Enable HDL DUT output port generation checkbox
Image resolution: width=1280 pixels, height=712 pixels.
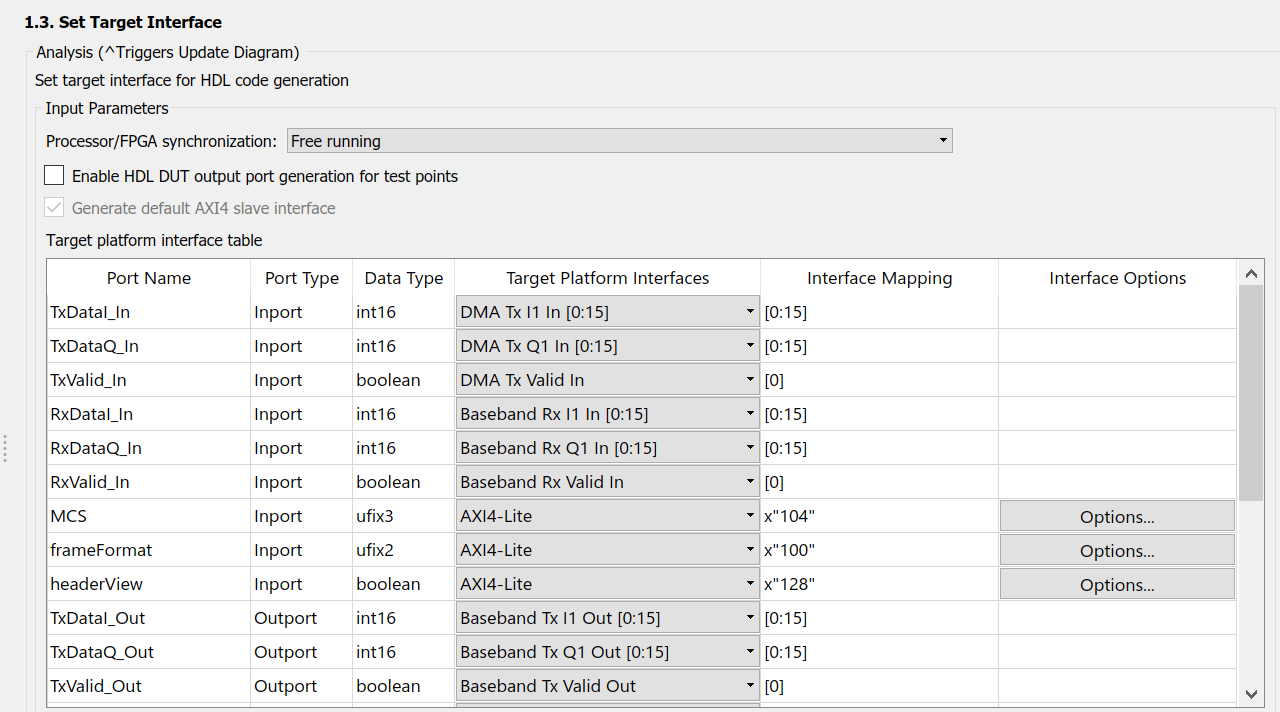(x=54, y=176)
